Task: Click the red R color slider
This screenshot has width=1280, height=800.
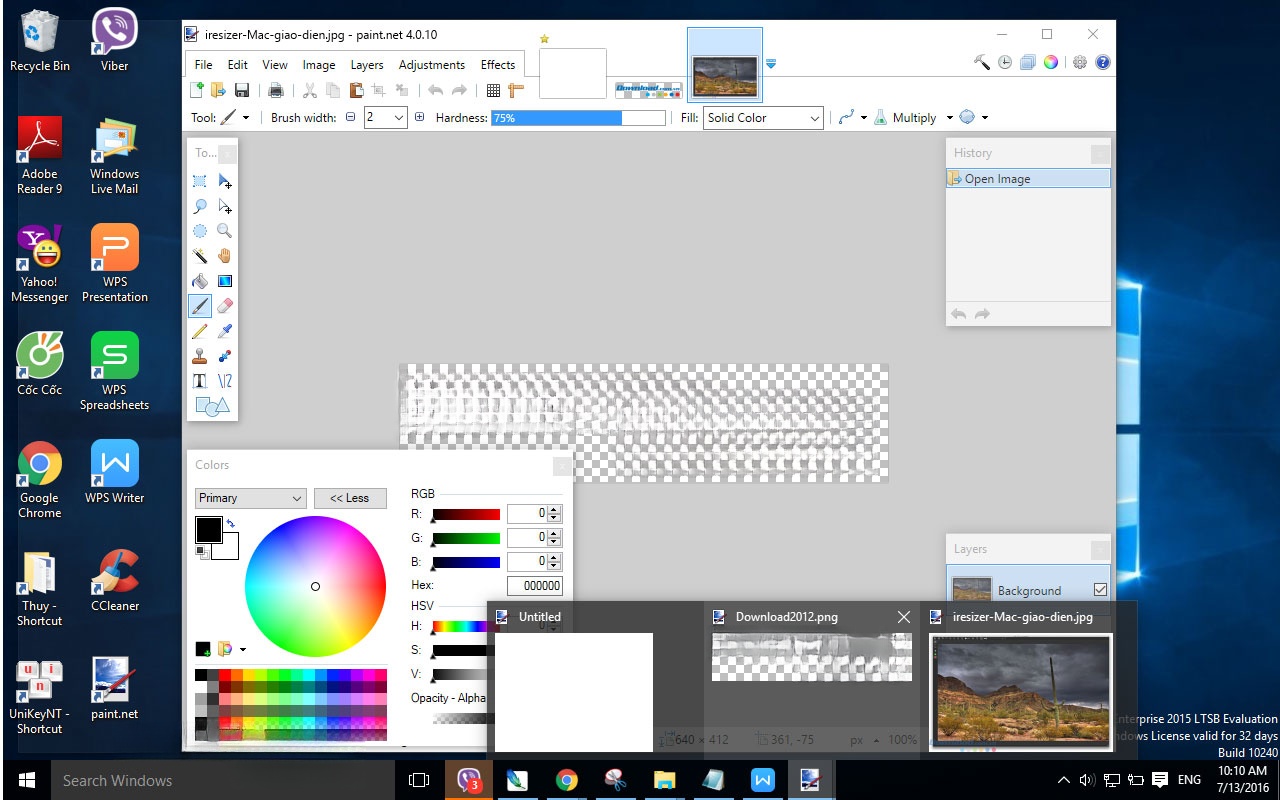Action: coord(466,514)
